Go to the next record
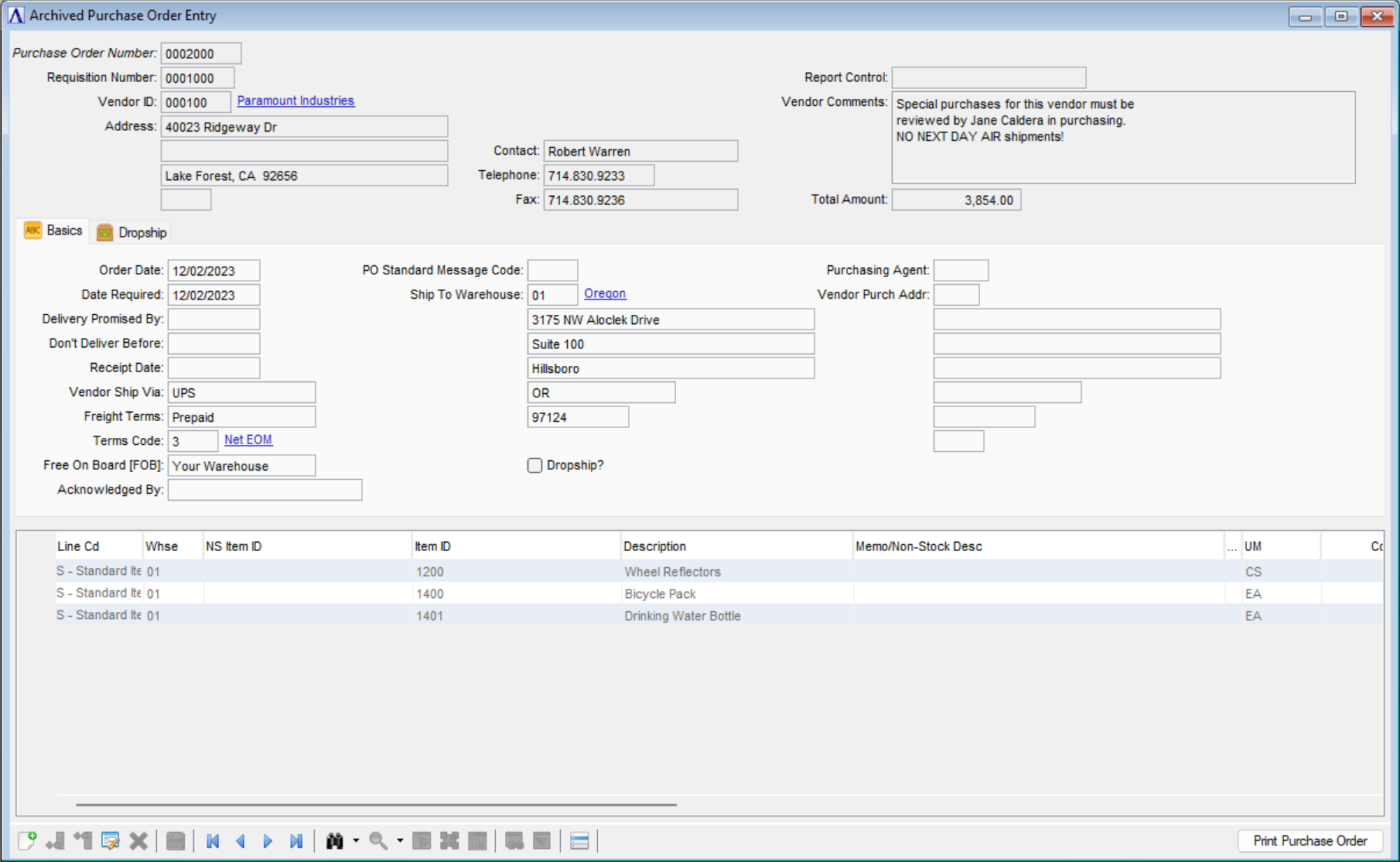1400x862 pixels. click(x=267, y=841)
